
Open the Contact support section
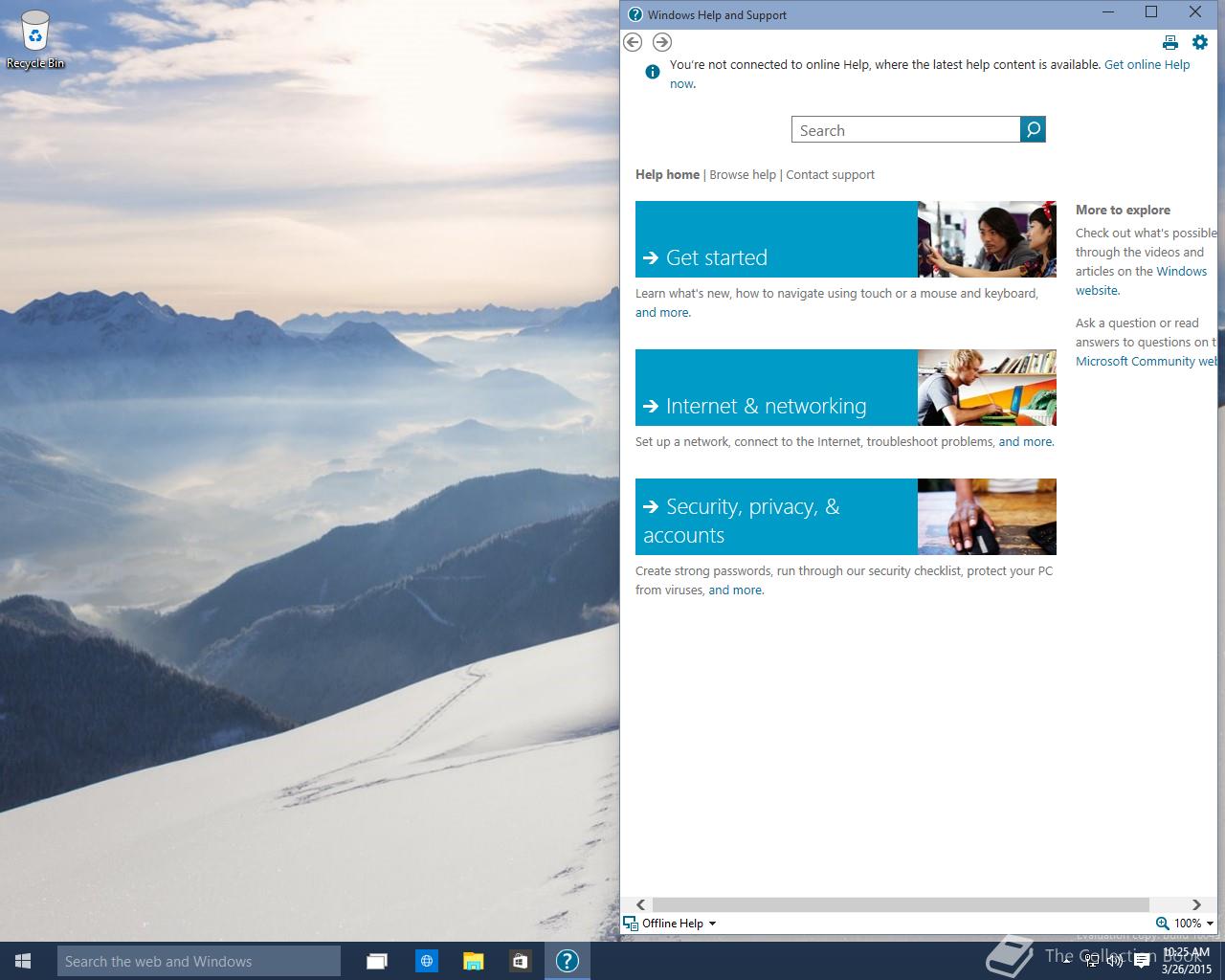click(830, 174)
